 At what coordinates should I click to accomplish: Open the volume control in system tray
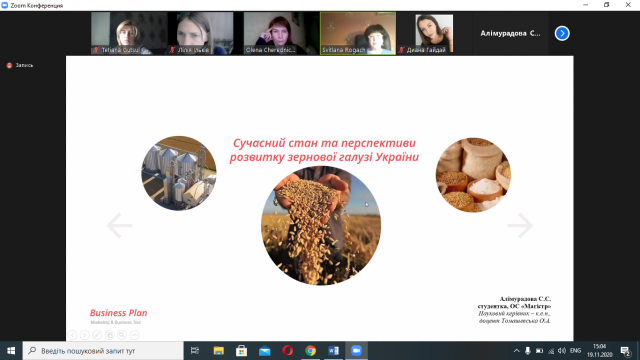pos(562,351)
